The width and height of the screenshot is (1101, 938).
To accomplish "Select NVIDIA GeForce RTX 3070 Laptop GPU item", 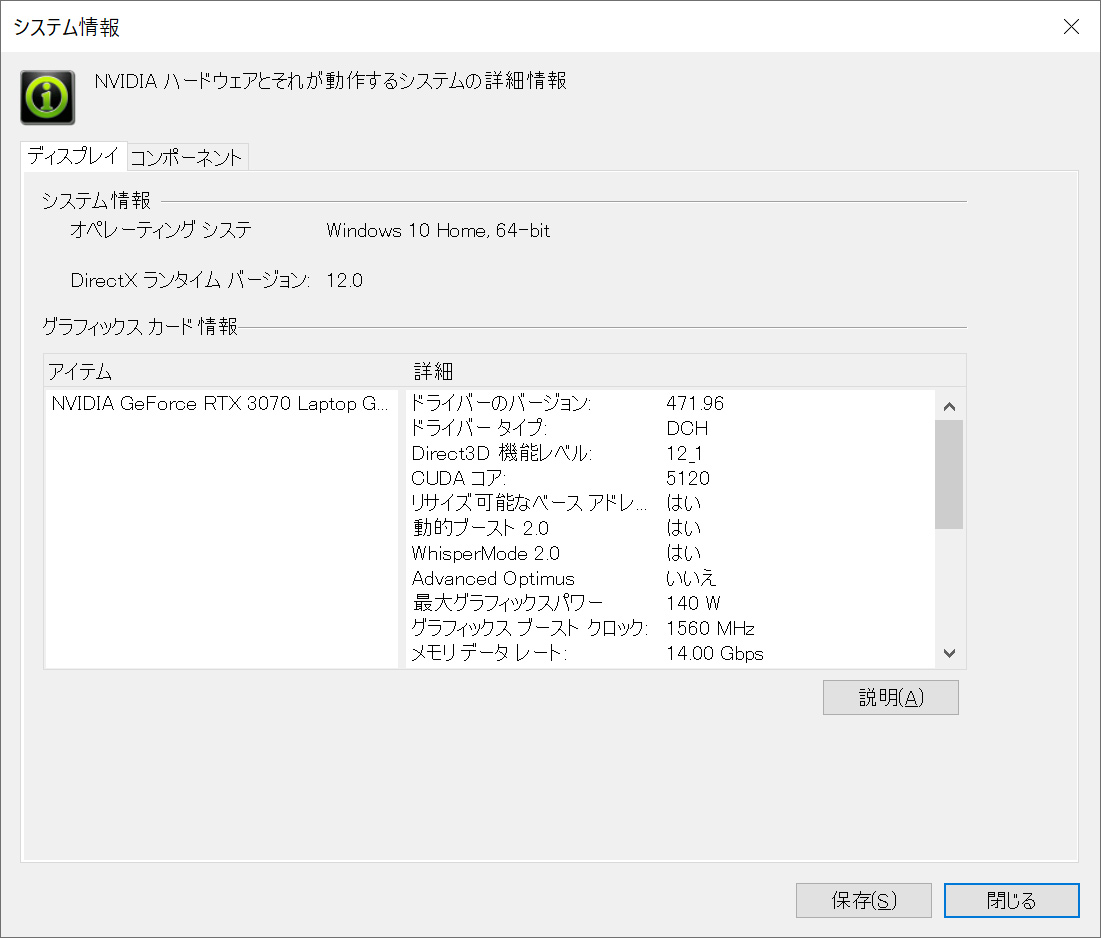I will (x=220, y=404).
